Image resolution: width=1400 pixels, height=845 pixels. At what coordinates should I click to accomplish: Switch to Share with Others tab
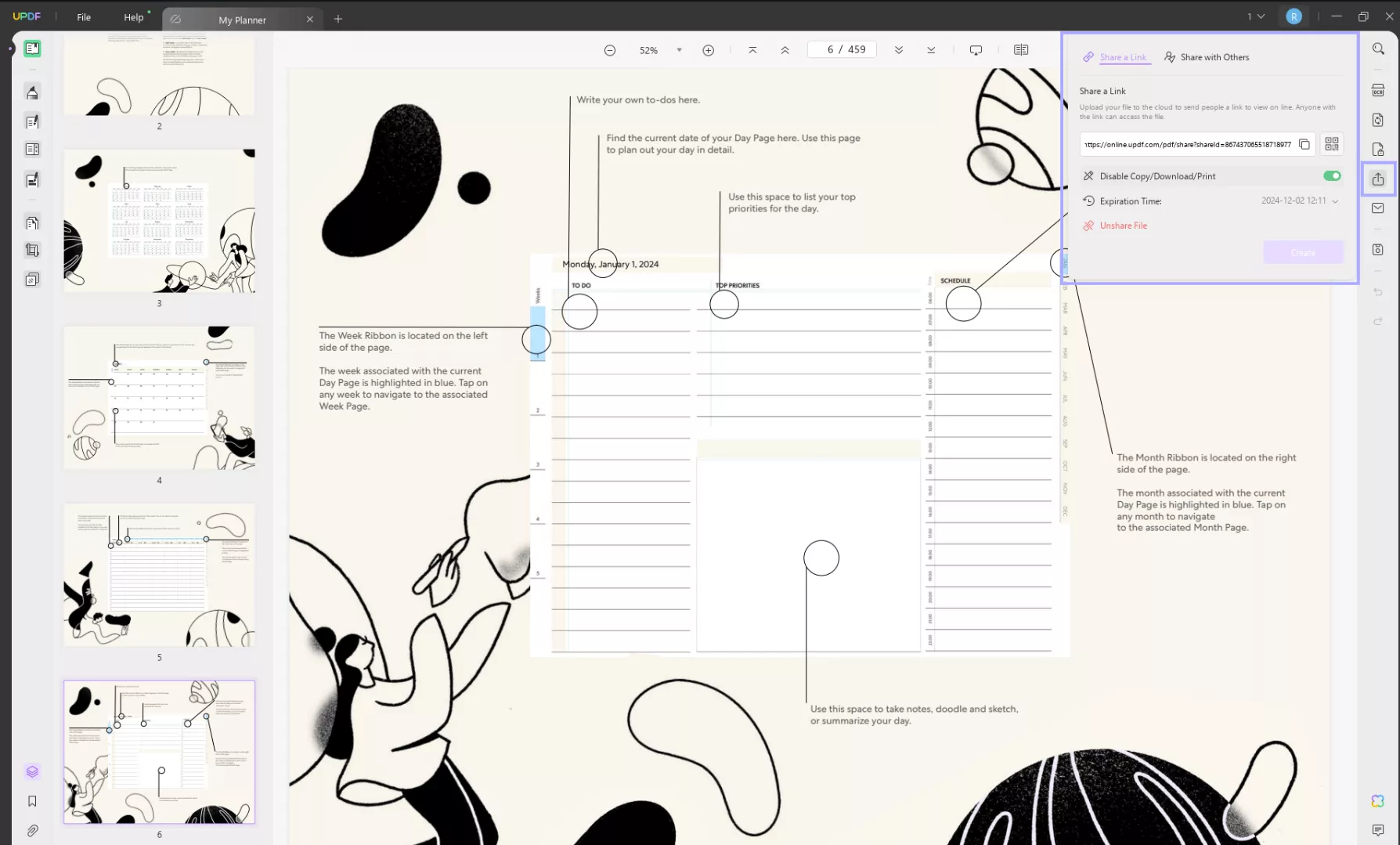pos(1207,57)
